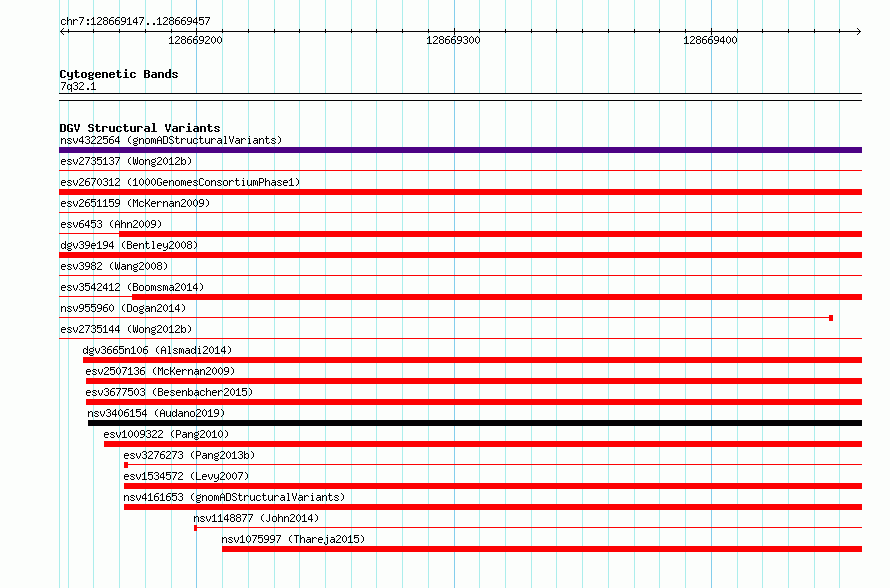Click the Cytogenetic Bands track title

pos(119,74)
